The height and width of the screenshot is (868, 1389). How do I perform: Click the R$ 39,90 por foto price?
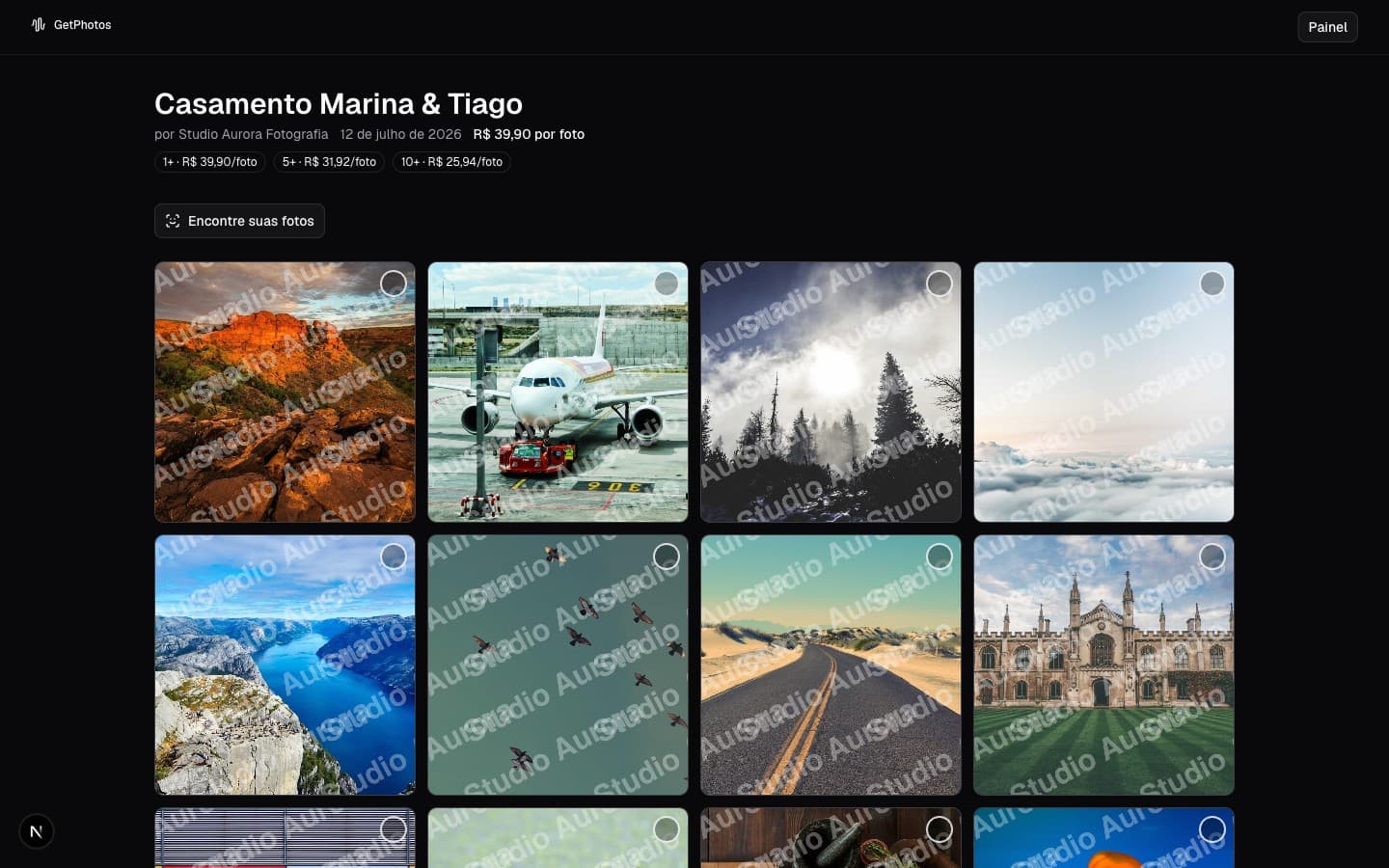529,134
